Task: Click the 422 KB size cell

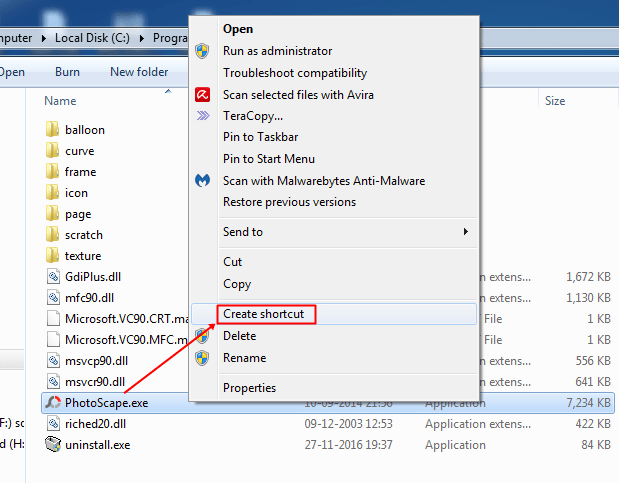Action: click(x=593, y=424)
